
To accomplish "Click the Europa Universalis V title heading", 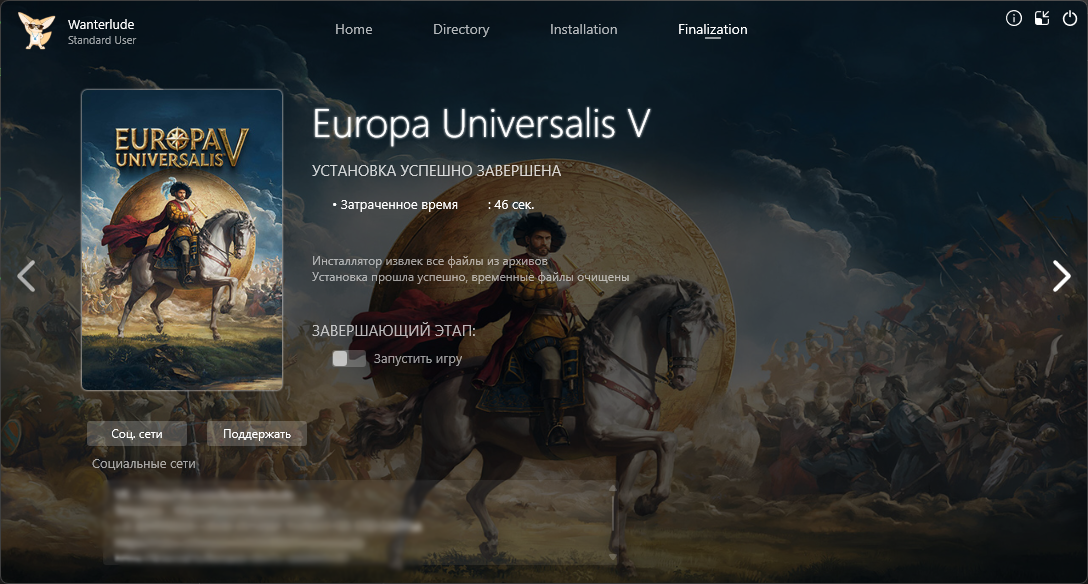I will tap(481, 124).
